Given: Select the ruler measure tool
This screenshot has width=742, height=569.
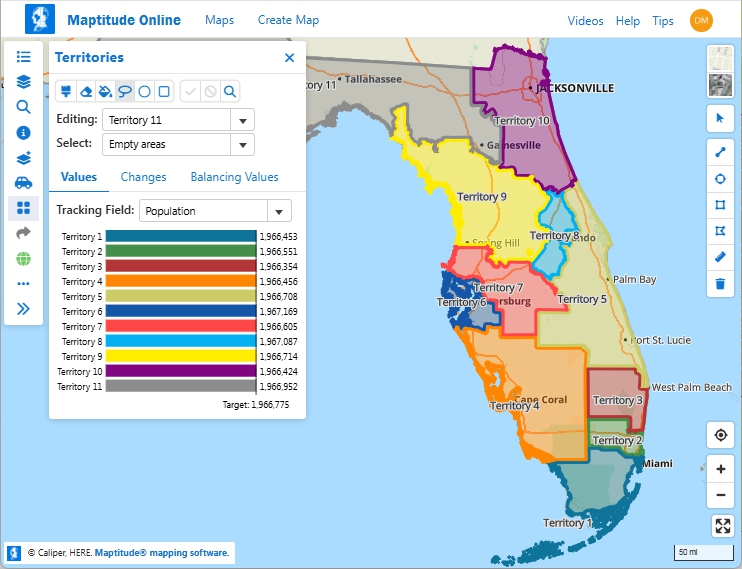Looking at the screenshot, I should pyautogui.click(x=720, y=257).
